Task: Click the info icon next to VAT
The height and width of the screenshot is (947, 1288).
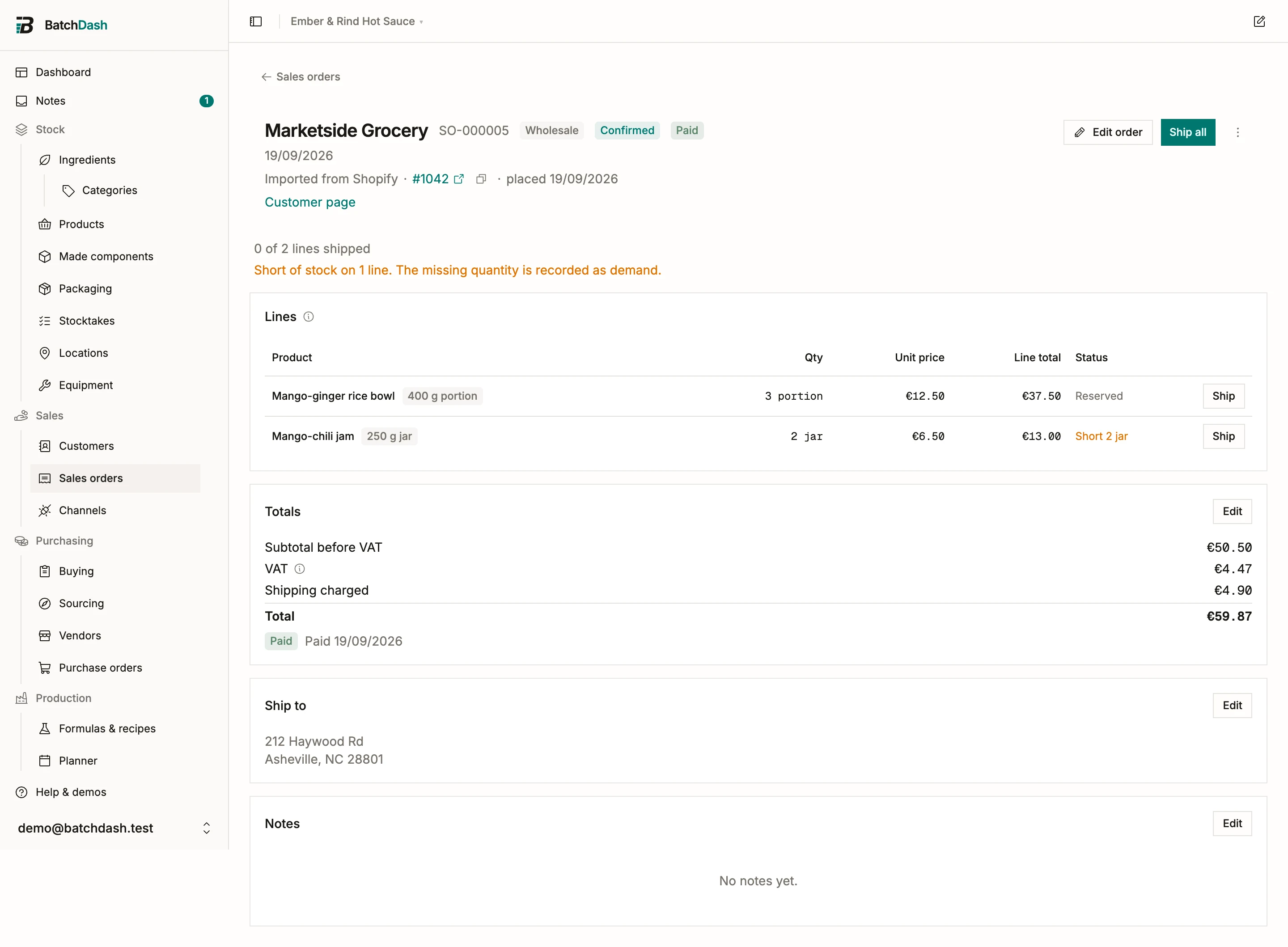Action: (299, 569)
